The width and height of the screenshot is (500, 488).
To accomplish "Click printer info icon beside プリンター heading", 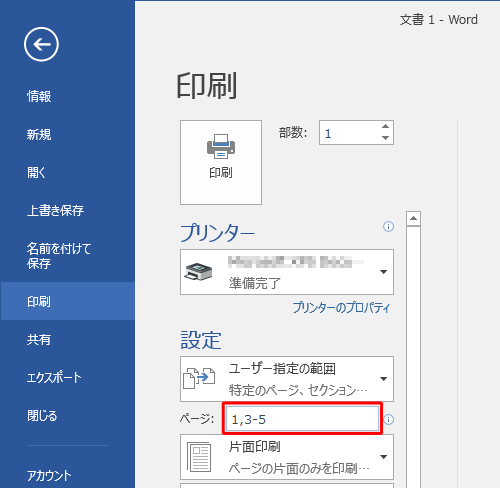I will pos(388,227).
